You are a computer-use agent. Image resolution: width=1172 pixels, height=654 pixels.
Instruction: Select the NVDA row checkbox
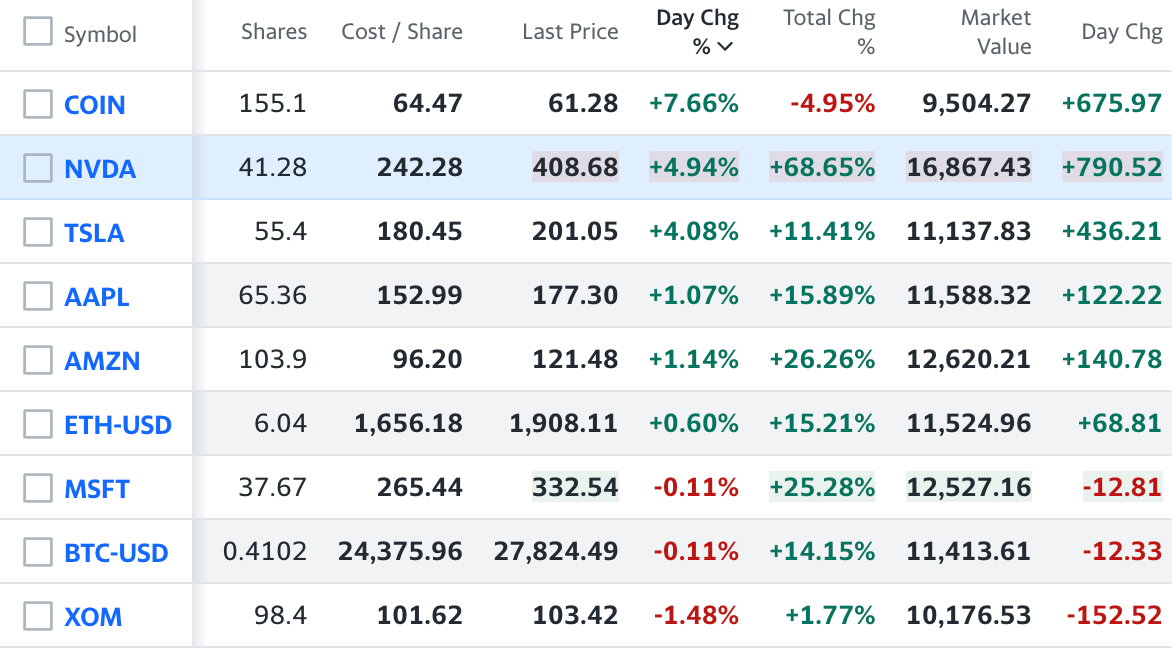(38, 168)
